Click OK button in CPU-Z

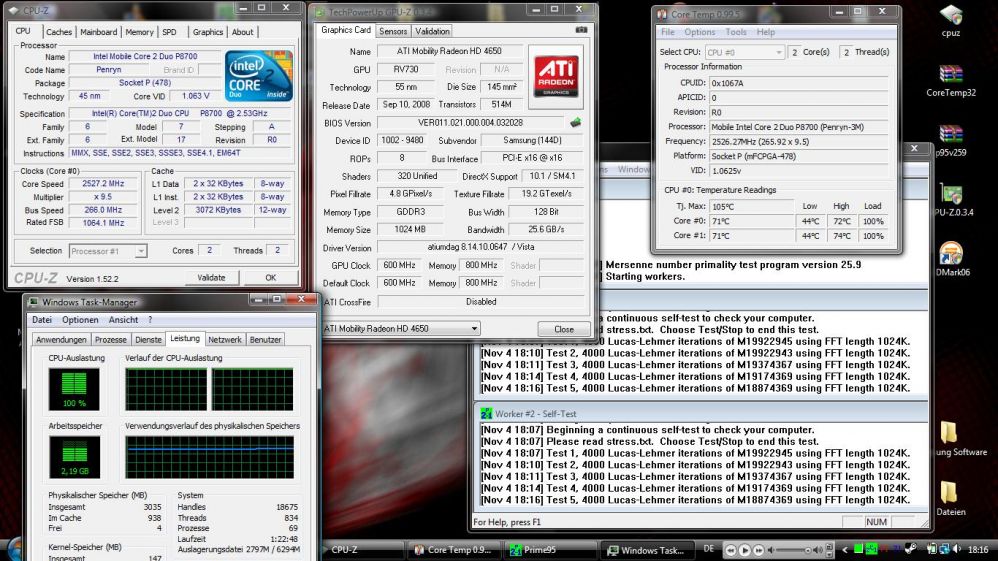271,278
